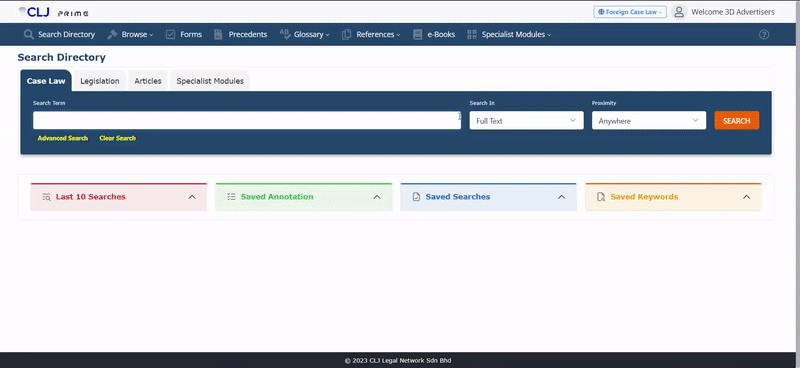
Task: Click the user profile avatar icon
Action: (x=679, y=12)
